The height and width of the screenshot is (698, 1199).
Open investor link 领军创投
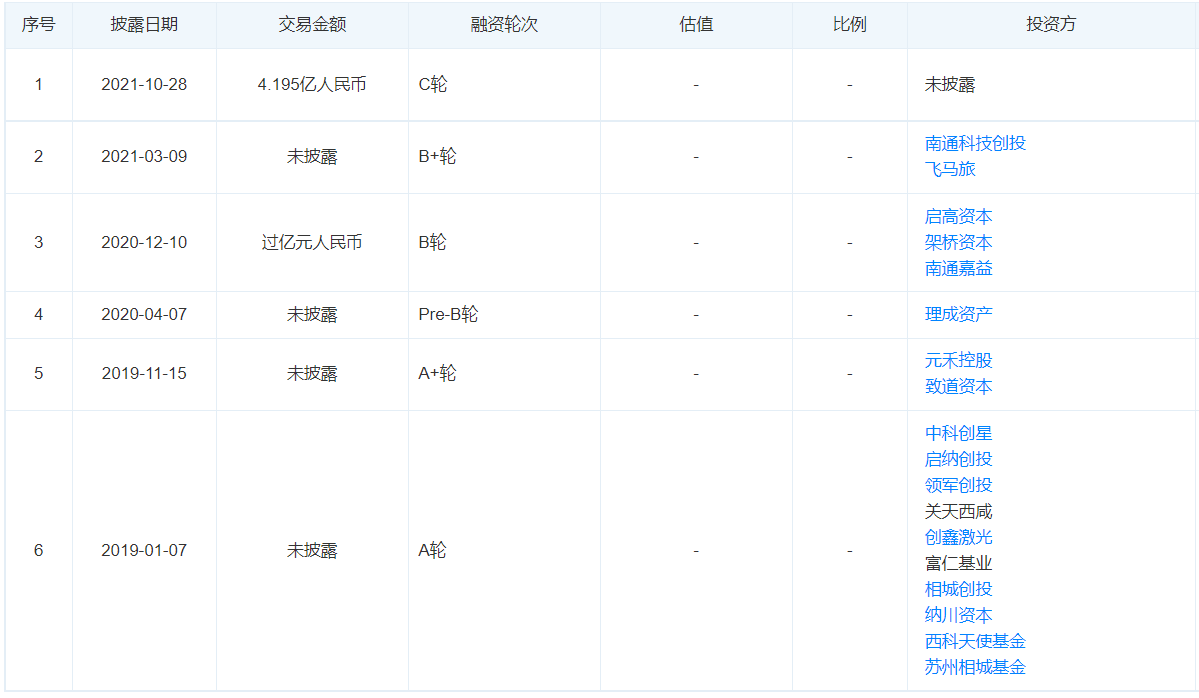coord(958,485)
